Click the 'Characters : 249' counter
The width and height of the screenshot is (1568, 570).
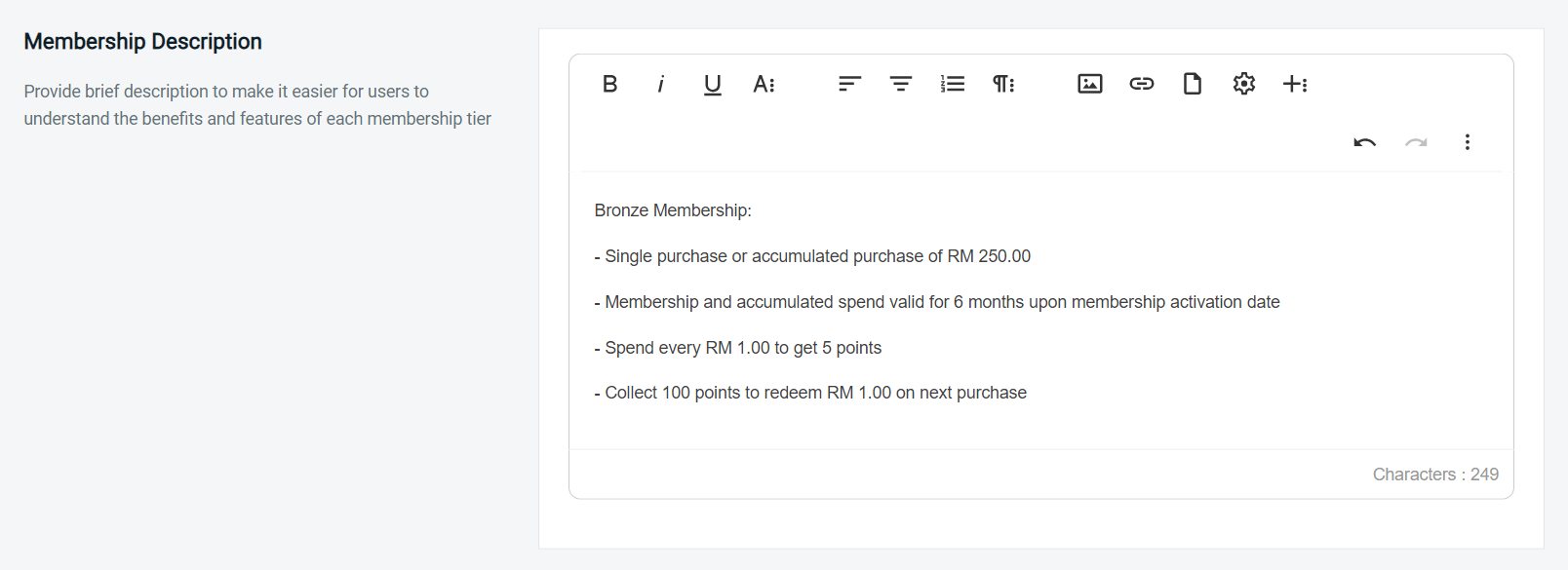[x=1435, y=474]
